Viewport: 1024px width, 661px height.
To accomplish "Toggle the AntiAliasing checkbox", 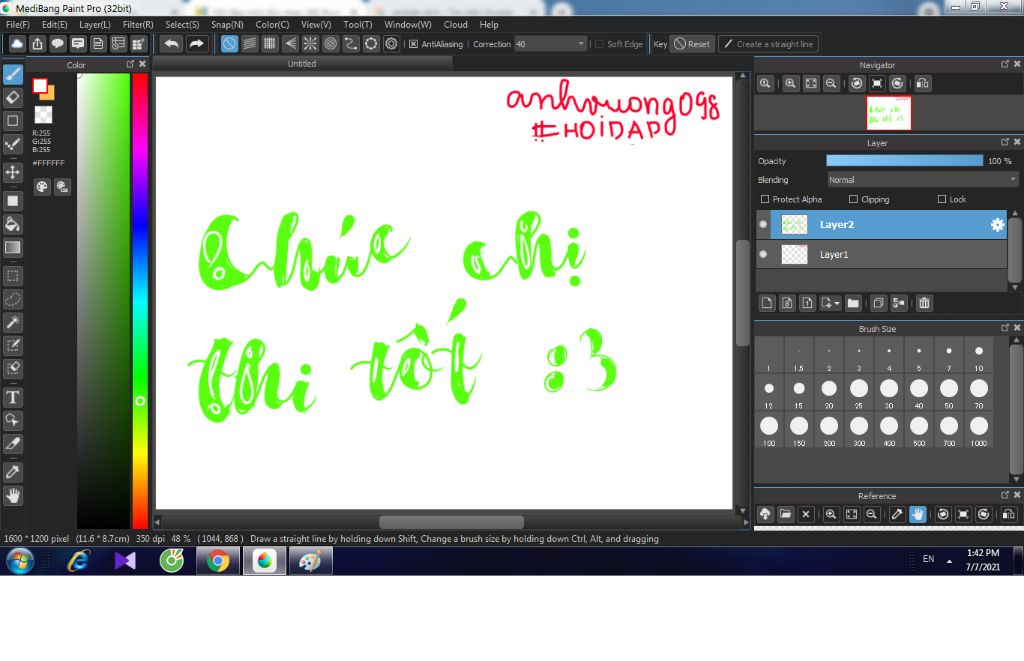I will coord(413,44).
